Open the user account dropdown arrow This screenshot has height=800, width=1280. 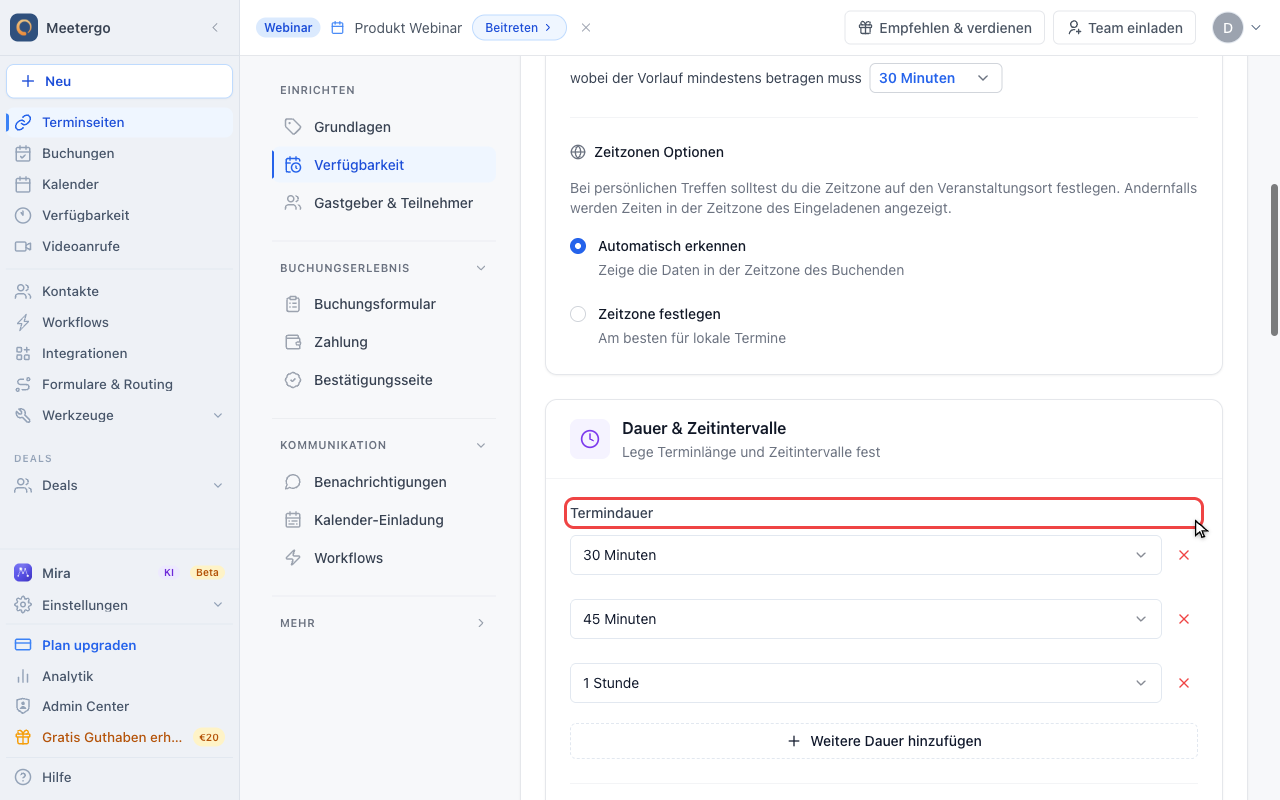tap(1256, 28)
